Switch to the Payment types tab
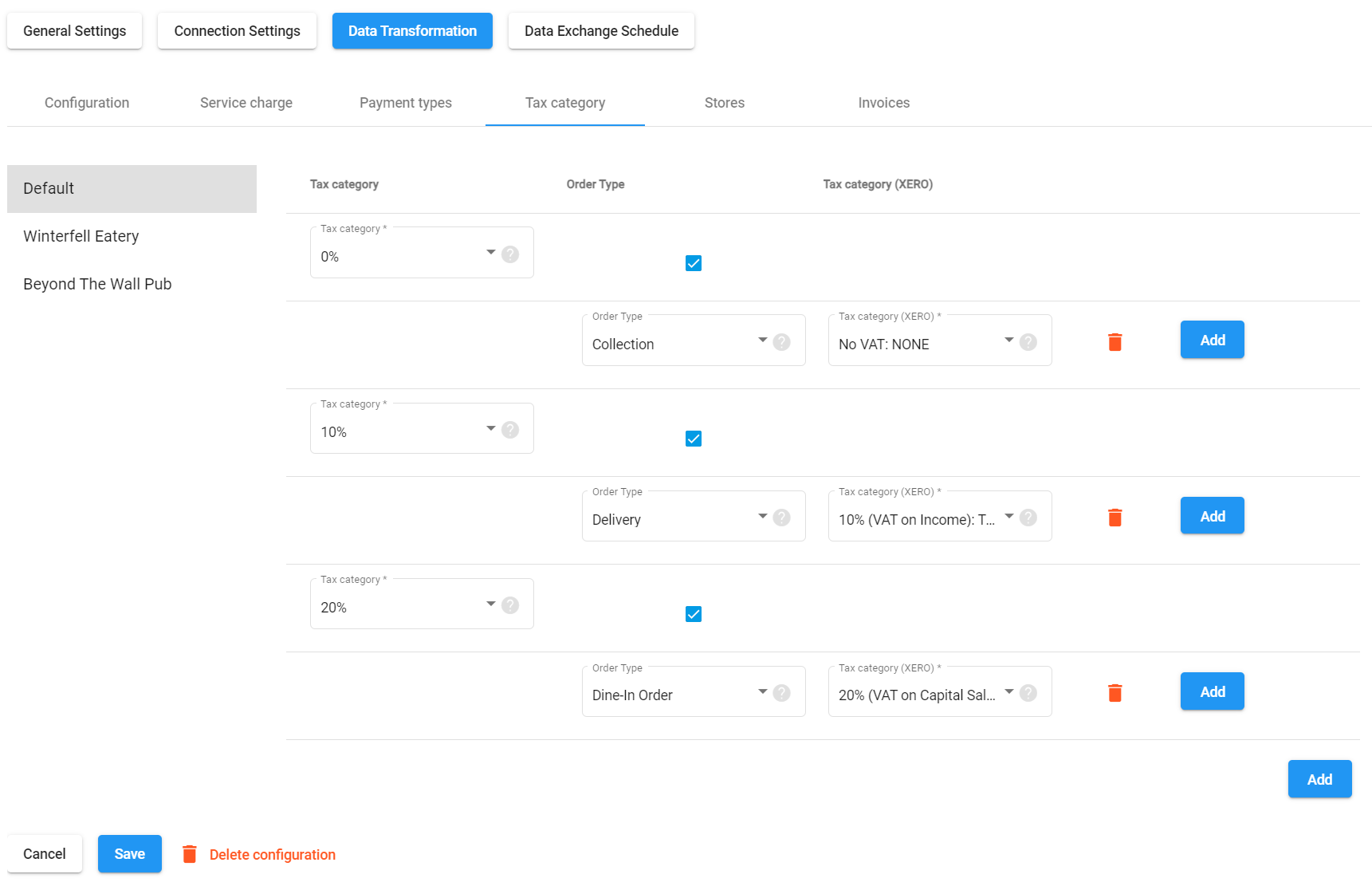This screenshot has width=1372, height=882. pyautogui.click(x=405, y=103)
